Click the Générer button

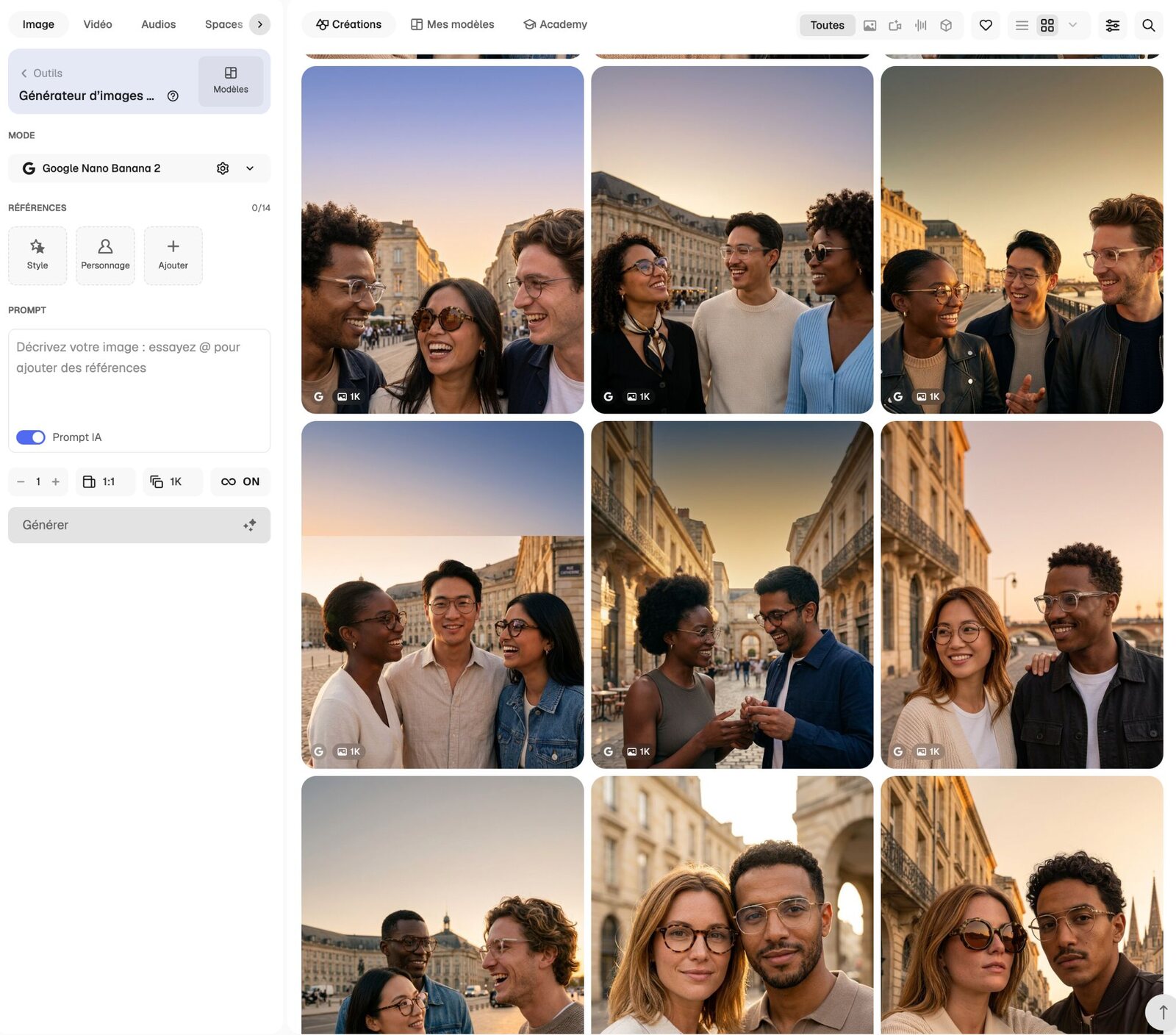coord(139,525)
